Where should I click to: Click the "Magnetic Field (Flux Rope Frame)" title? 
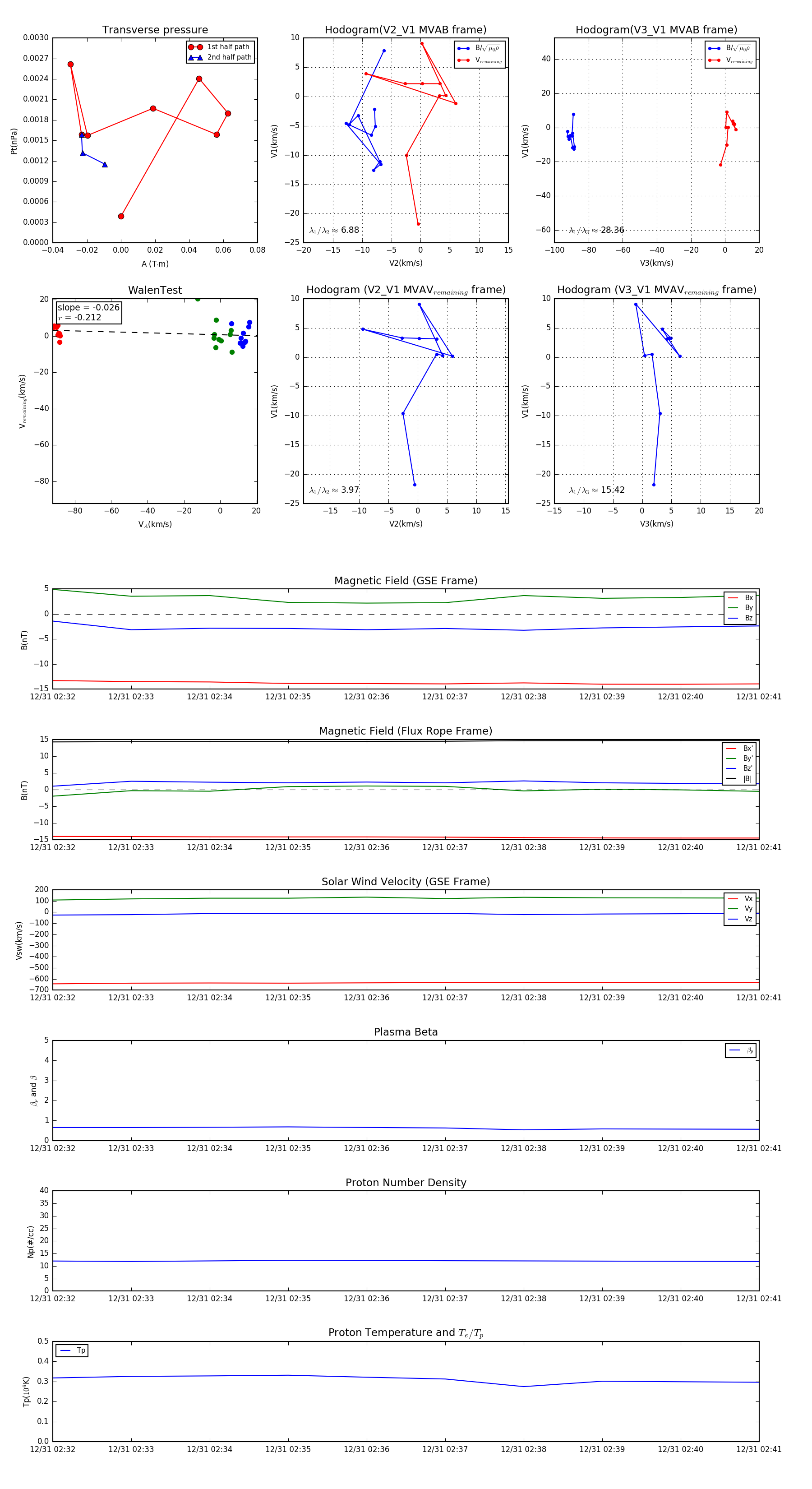click(406, 731)
